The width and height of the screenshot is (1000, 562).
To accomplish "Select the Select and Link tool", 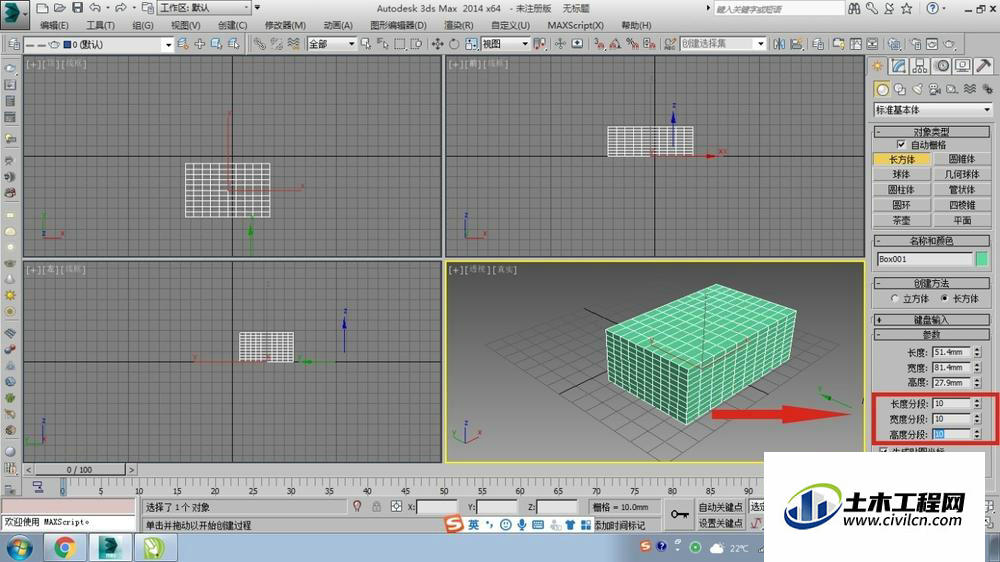I will pyautogui.click(x=259, y=44).
